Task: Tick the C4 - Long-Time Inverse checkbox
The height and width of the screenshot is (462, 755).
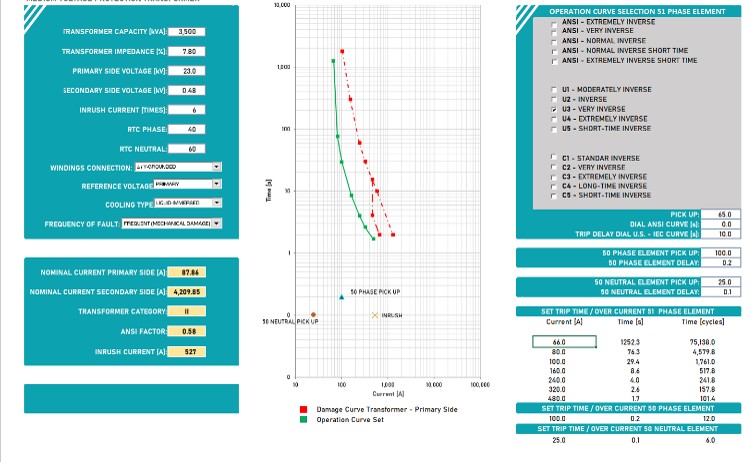Action: (555, 186)
